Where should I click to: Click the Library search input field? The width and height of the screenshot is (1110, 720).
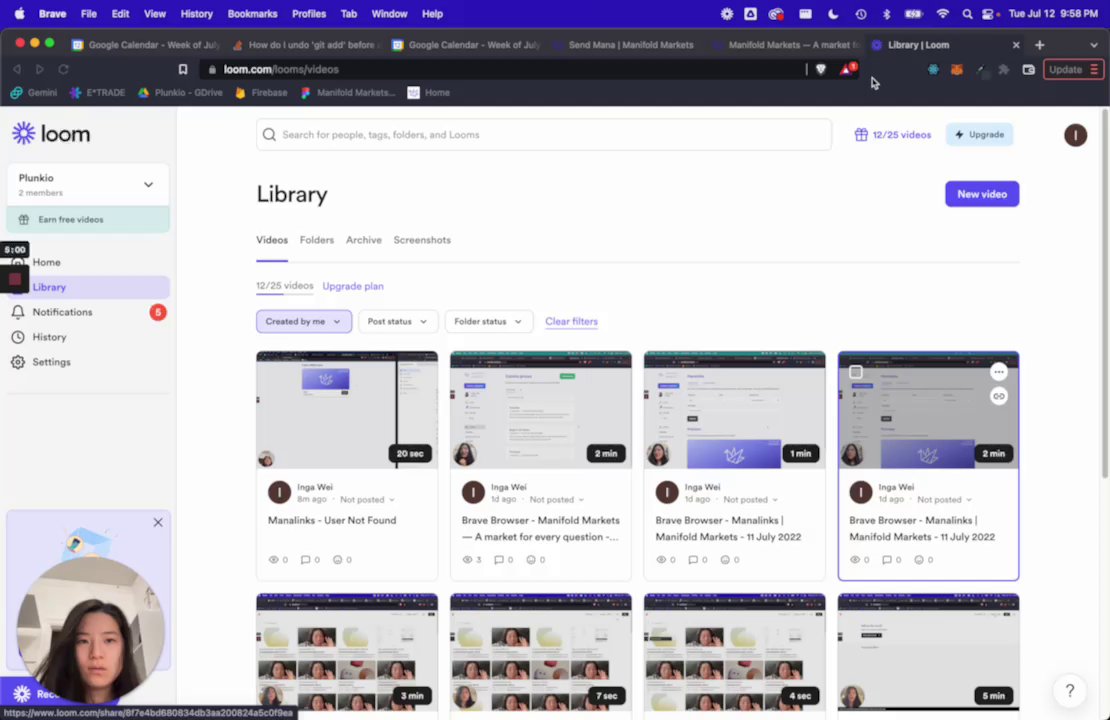544,135
